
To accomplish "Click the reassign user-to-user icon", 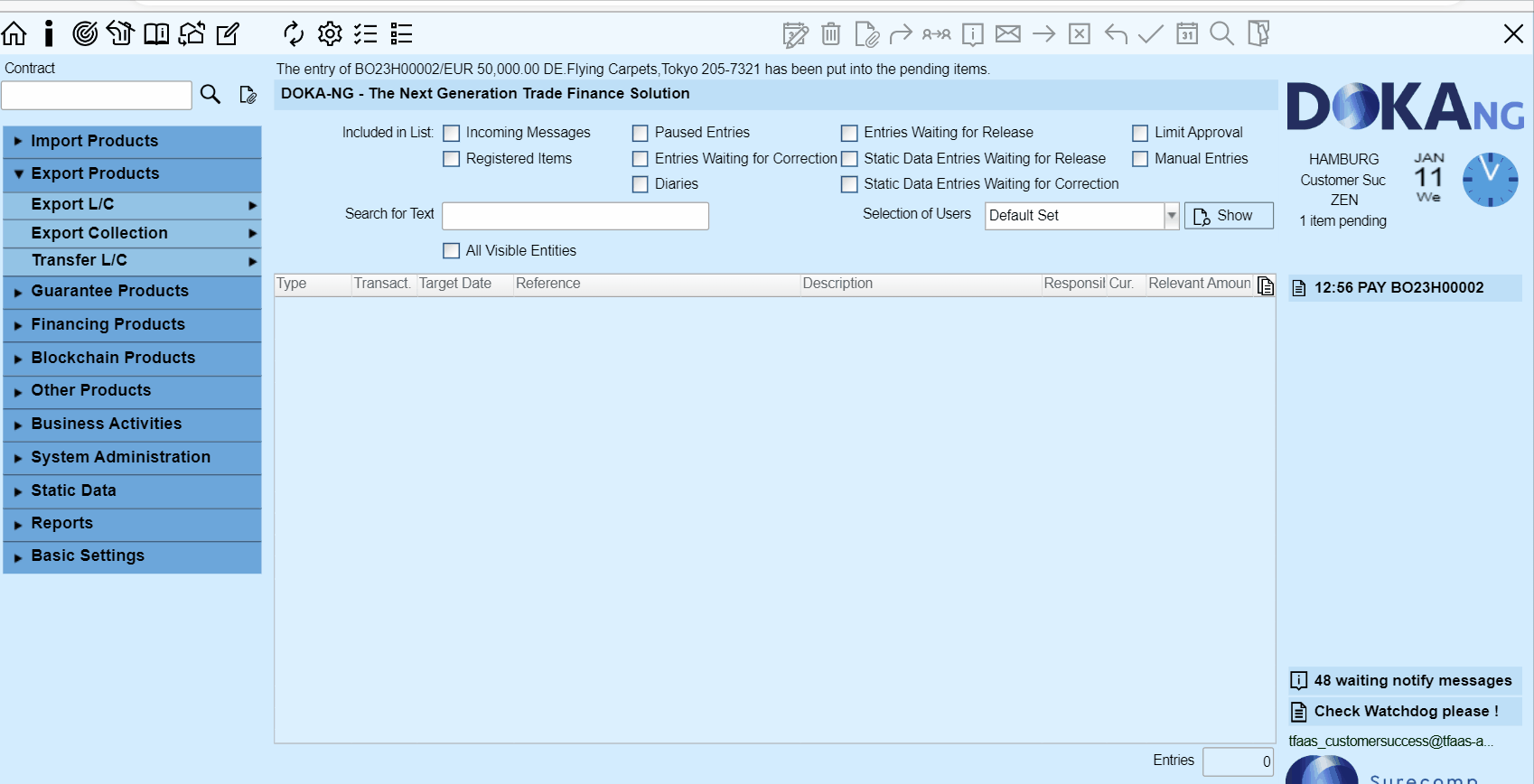I will point(936,34).
